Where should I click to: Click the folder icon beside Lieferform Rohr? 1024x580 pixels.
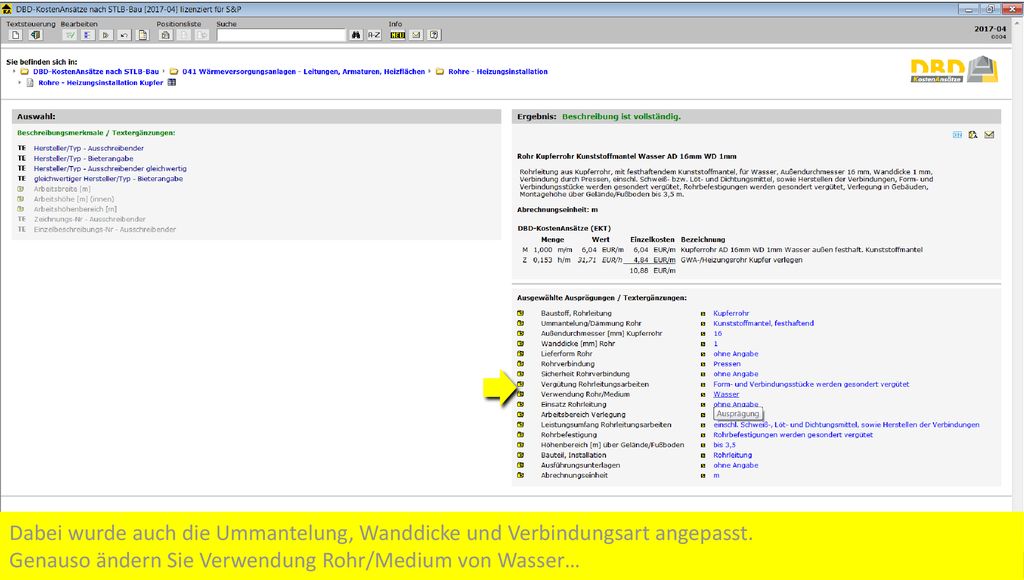[x=520, y=354]
